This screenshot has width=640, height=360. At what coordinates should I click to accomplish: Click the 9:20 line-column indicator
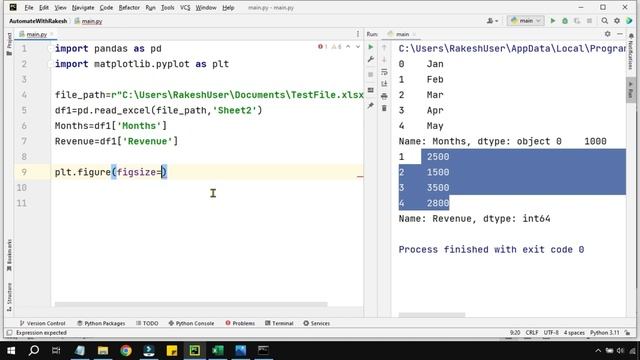pos(515,333)
